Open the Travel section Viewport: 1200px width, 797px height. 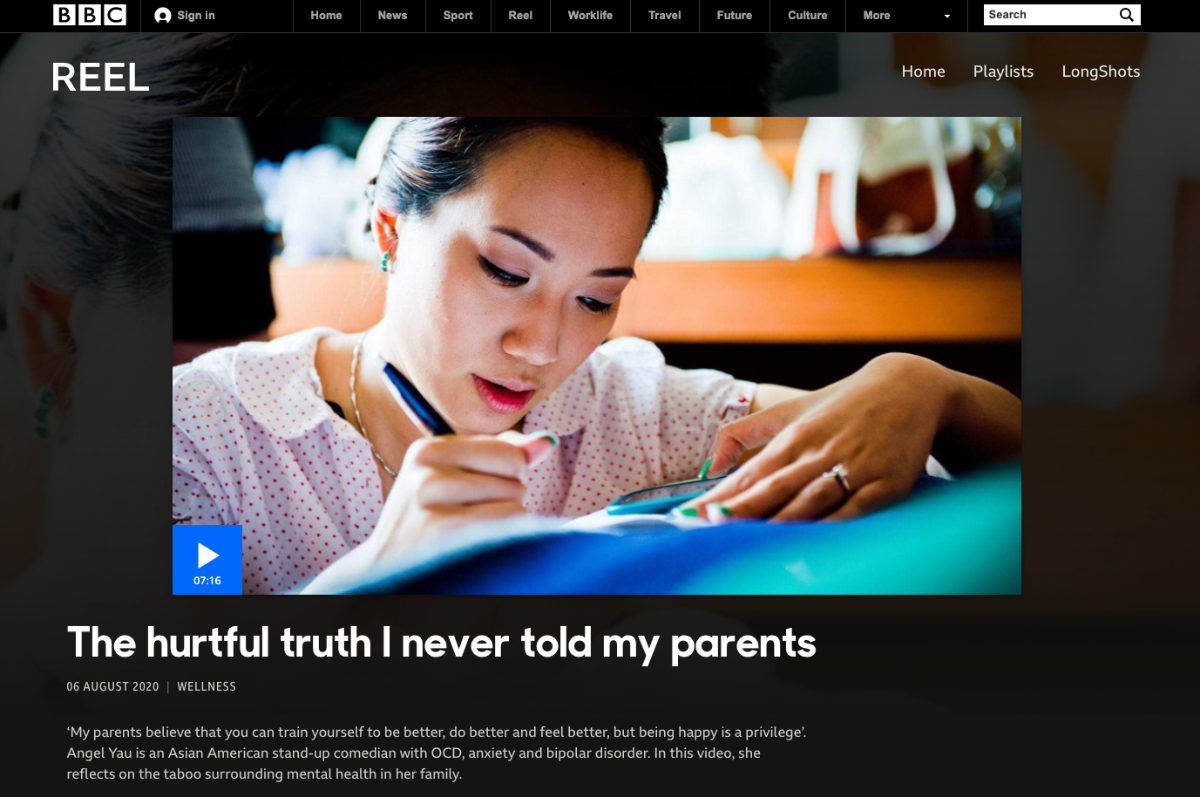[665, 15]
